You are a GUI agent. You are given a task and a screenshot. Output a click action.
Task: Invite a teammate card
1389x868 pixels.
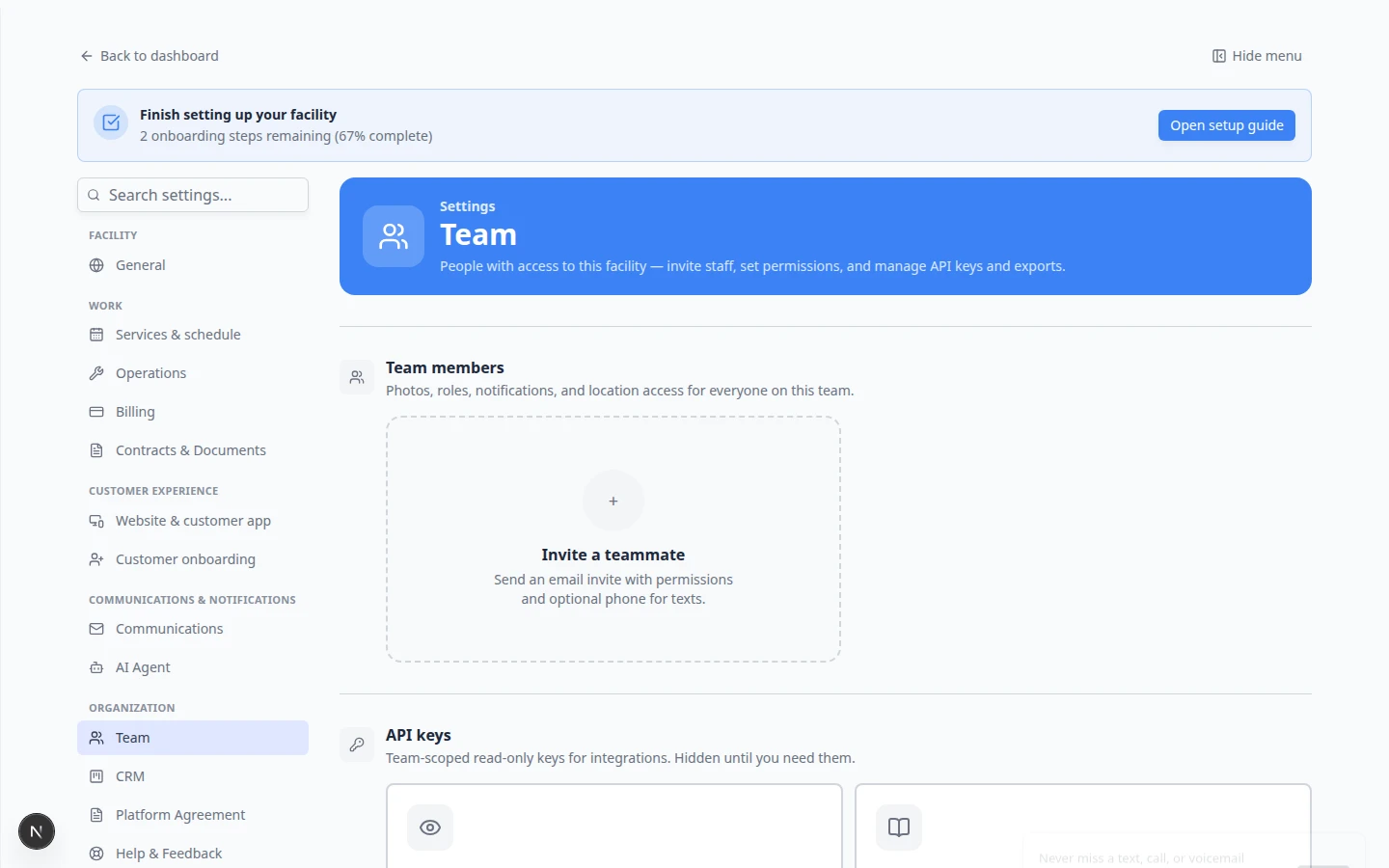pyautogui.click(x=613, y=539)
